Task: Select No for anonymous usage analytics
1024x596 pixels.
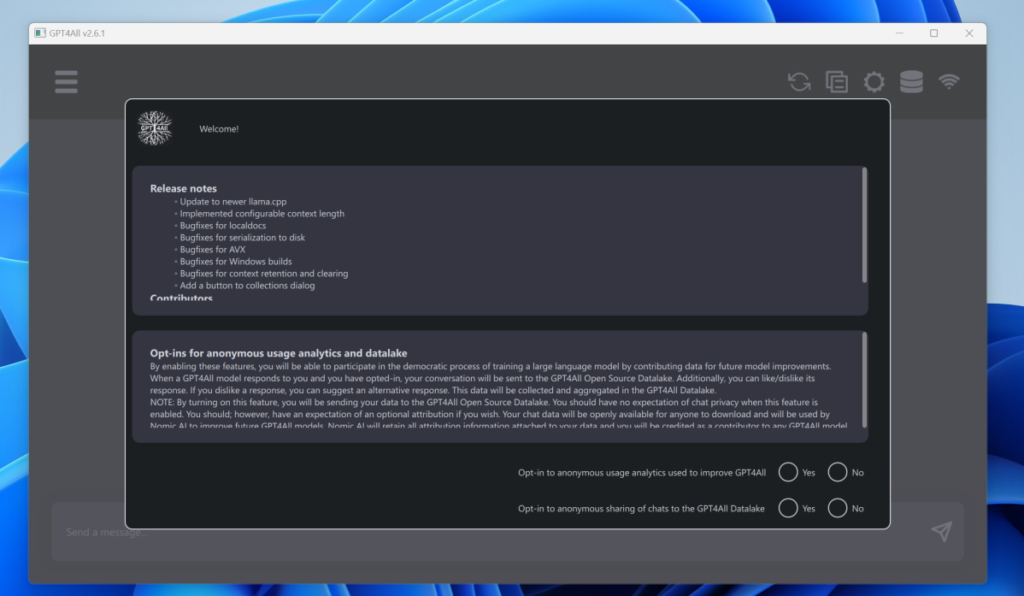Action: (x=838, y=472)
